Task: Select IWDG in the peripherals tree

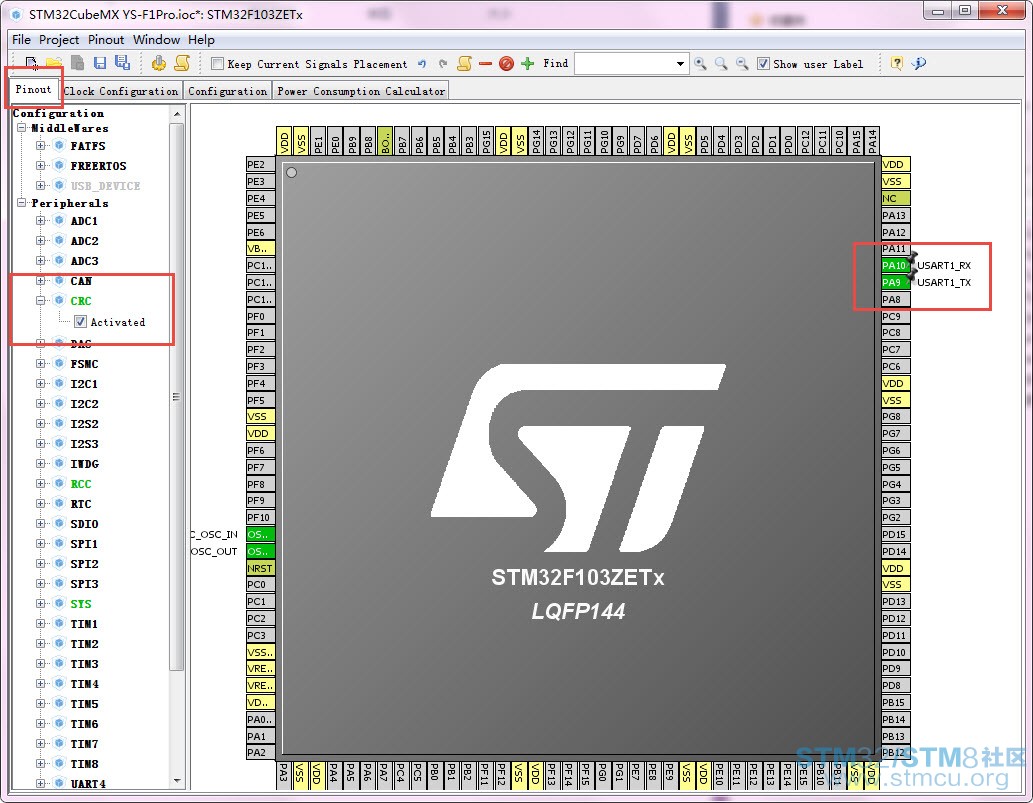Action: click(x=84, y=464)
